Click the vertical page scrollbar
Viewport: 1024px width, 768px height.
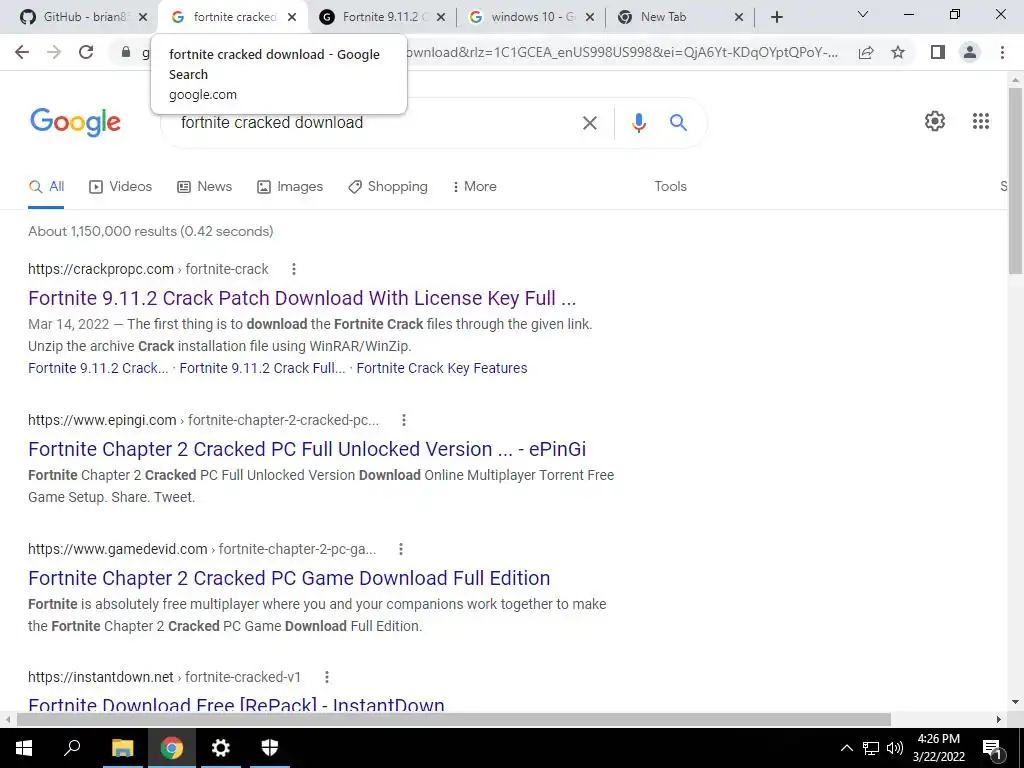point(1015,180)
